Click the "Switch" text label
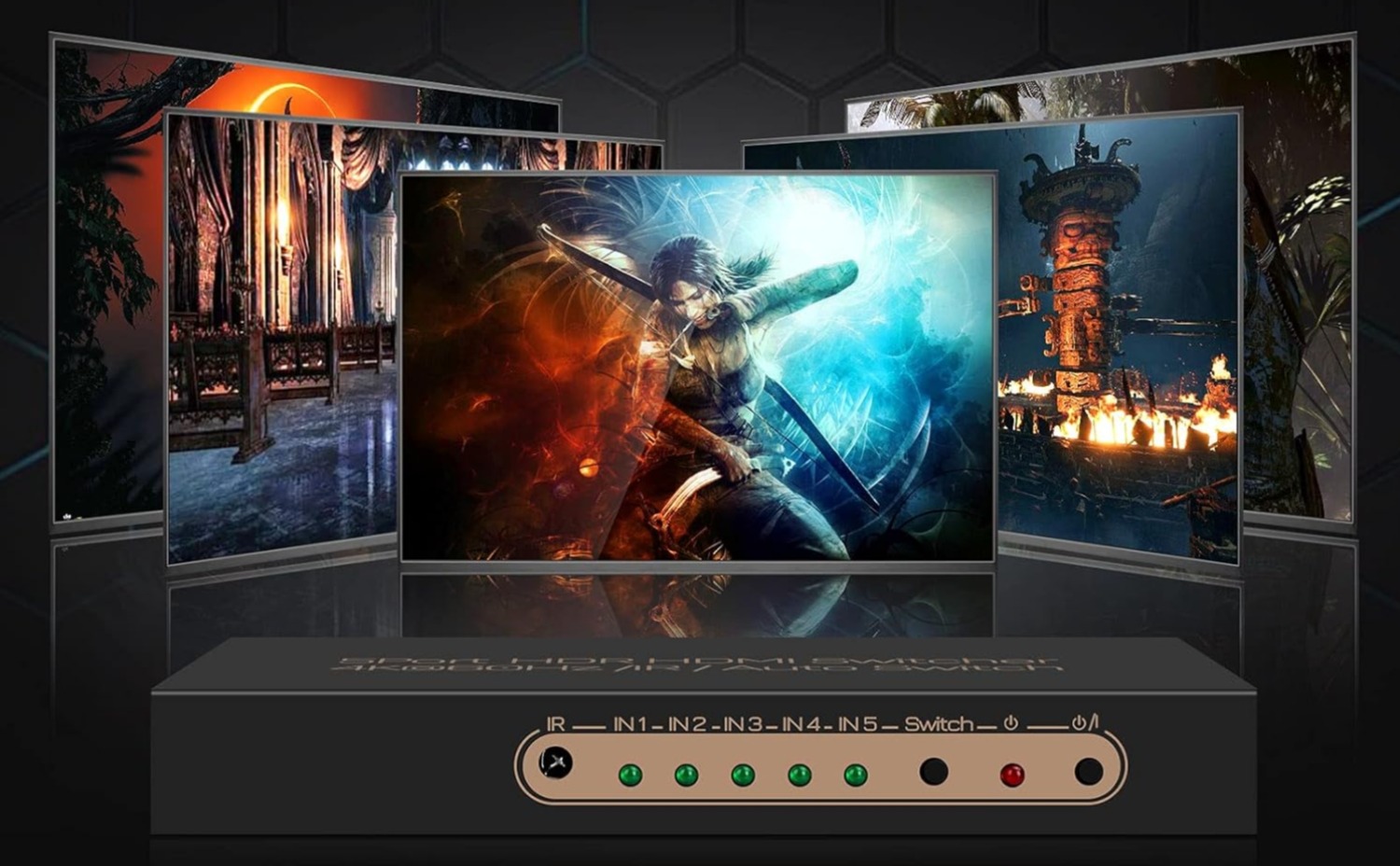The image size is (1400, 866). [938, 724]
